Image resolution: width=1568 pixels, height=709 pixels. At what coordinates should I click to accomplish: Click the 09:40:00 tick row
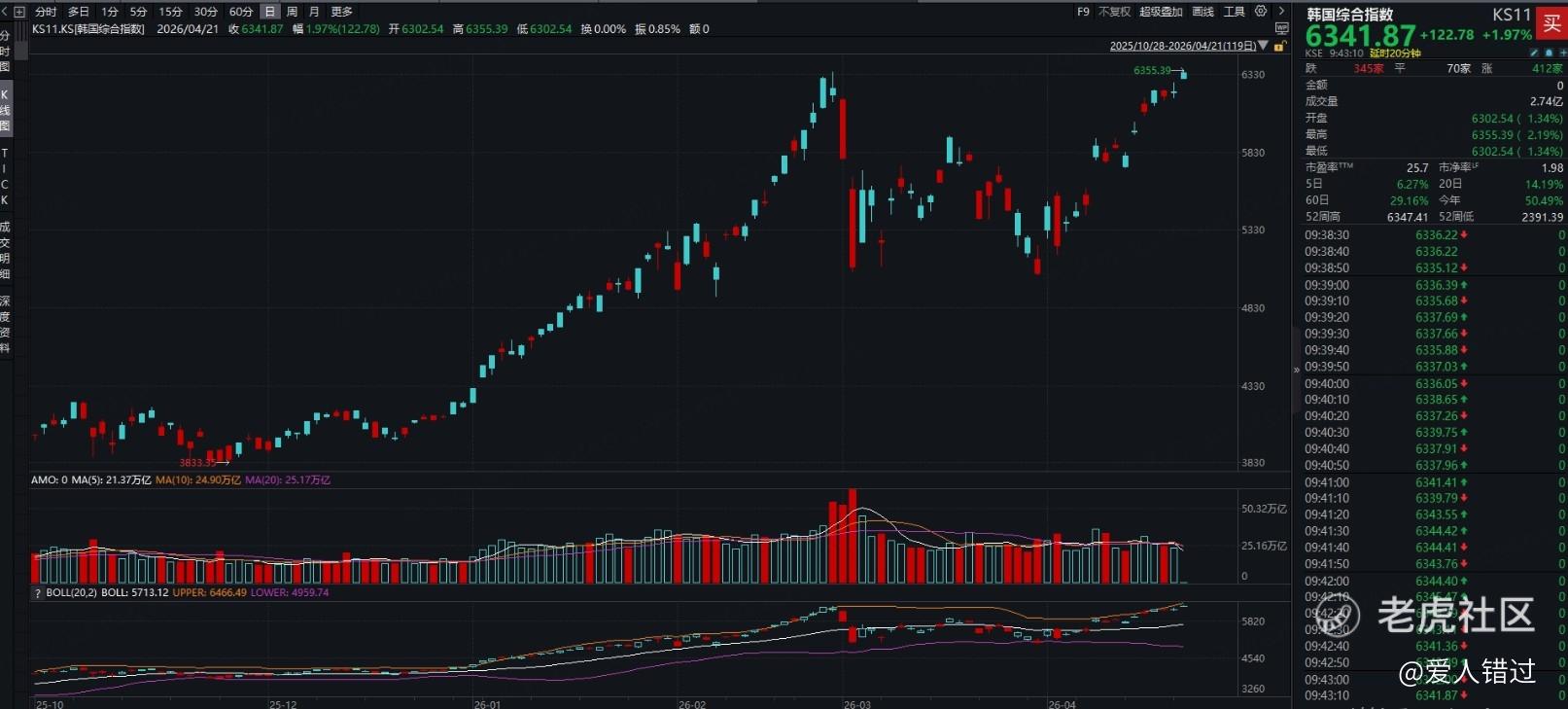[x=1434, y=384]
